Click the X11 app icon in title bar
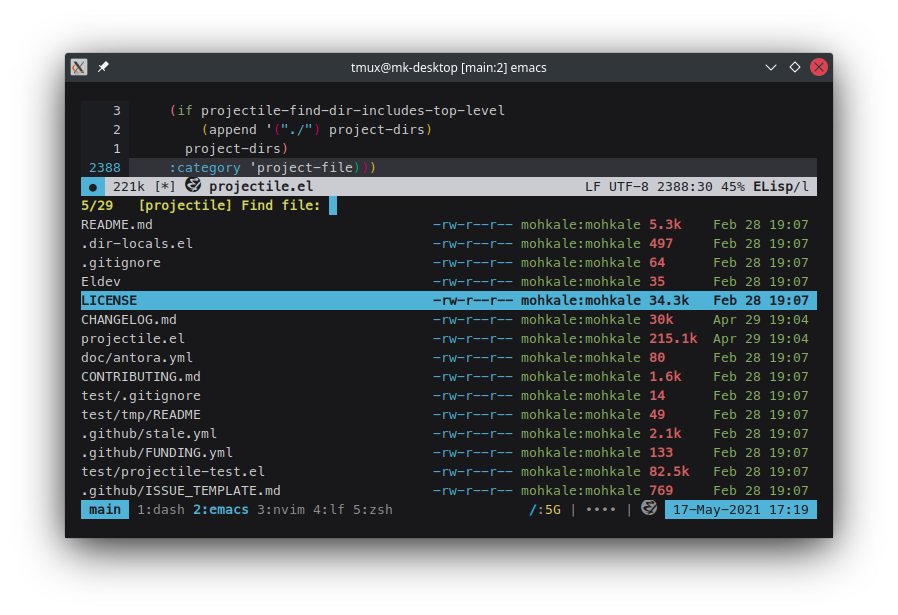Viewport: 898px width, 615px height. coord(79,67)
